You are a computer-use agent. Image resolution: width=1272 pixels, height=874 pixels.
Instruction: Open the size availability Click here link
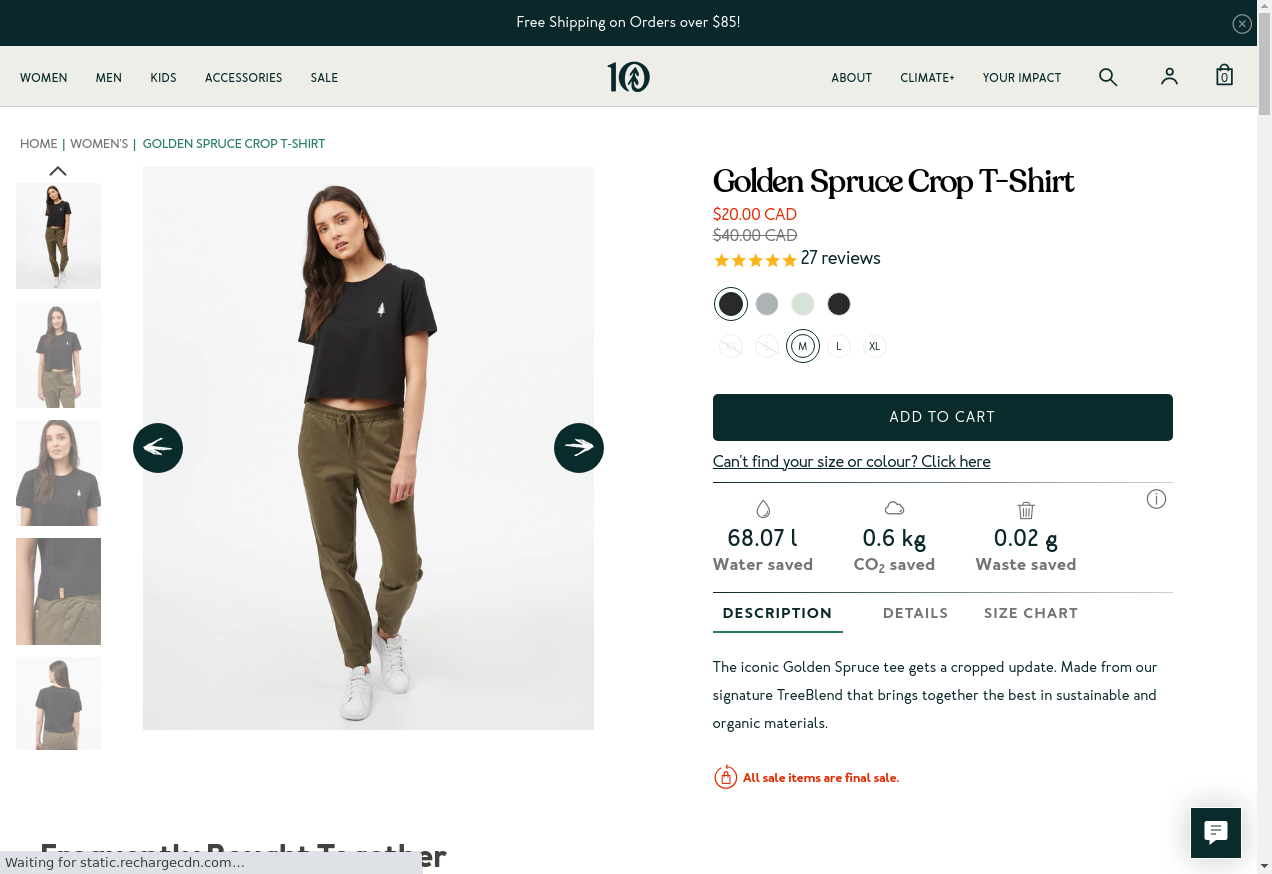(851, 462)
